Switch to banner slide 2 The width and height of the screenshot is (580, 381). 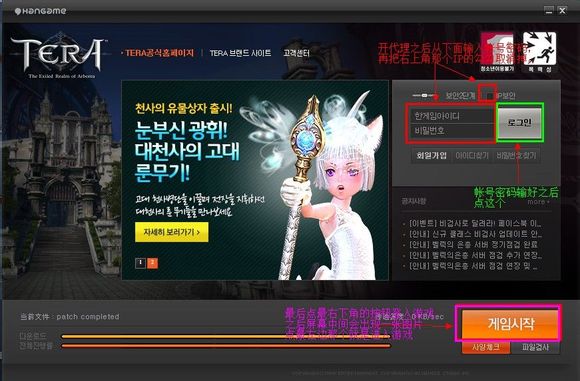tap(152, 263)
